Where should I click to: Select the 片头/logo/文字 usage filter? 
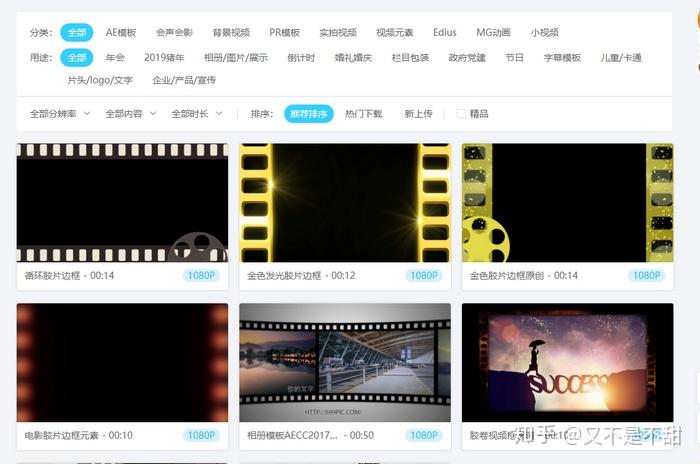point(100,80)
